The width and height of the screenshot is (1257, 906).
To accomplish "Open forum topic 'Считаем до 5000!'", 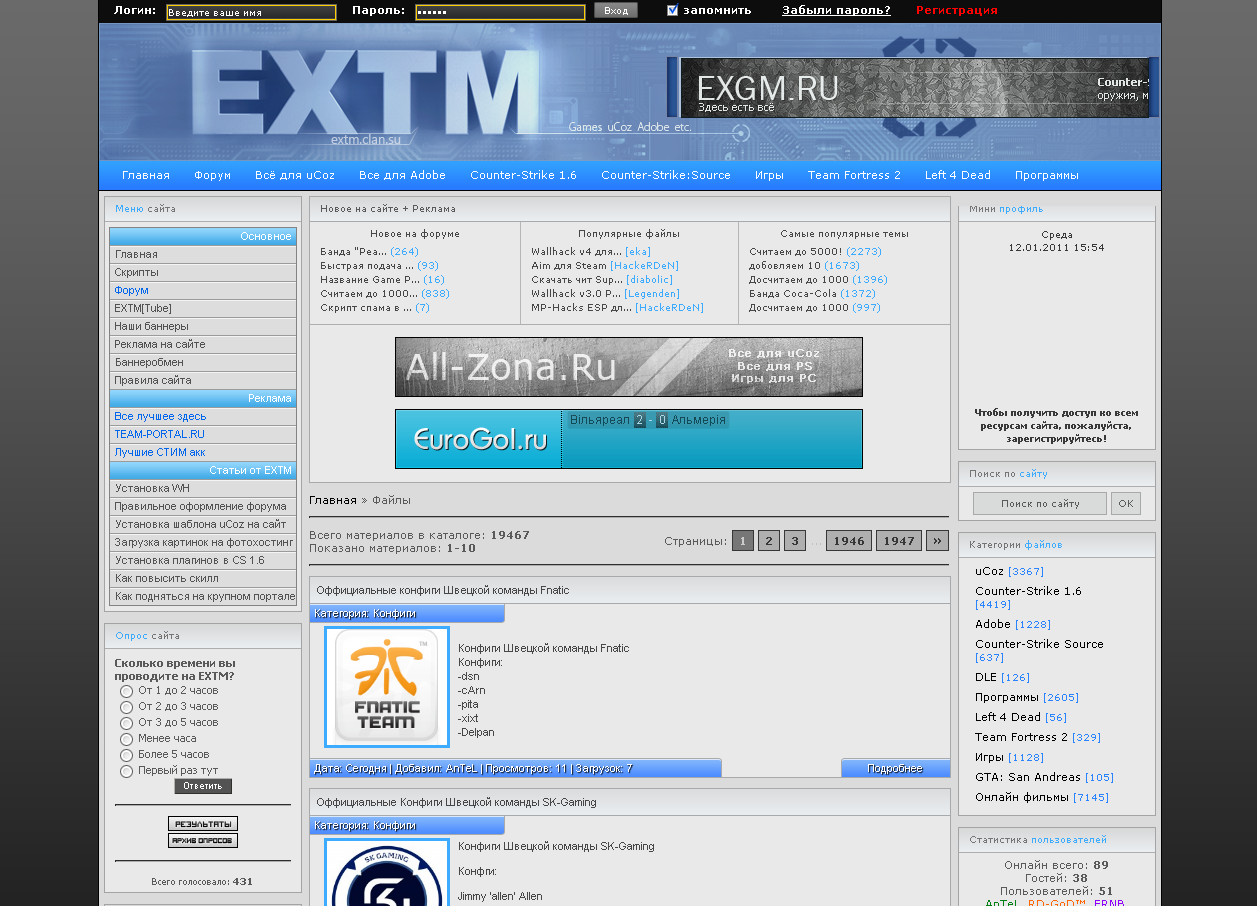I will (796, 252).
